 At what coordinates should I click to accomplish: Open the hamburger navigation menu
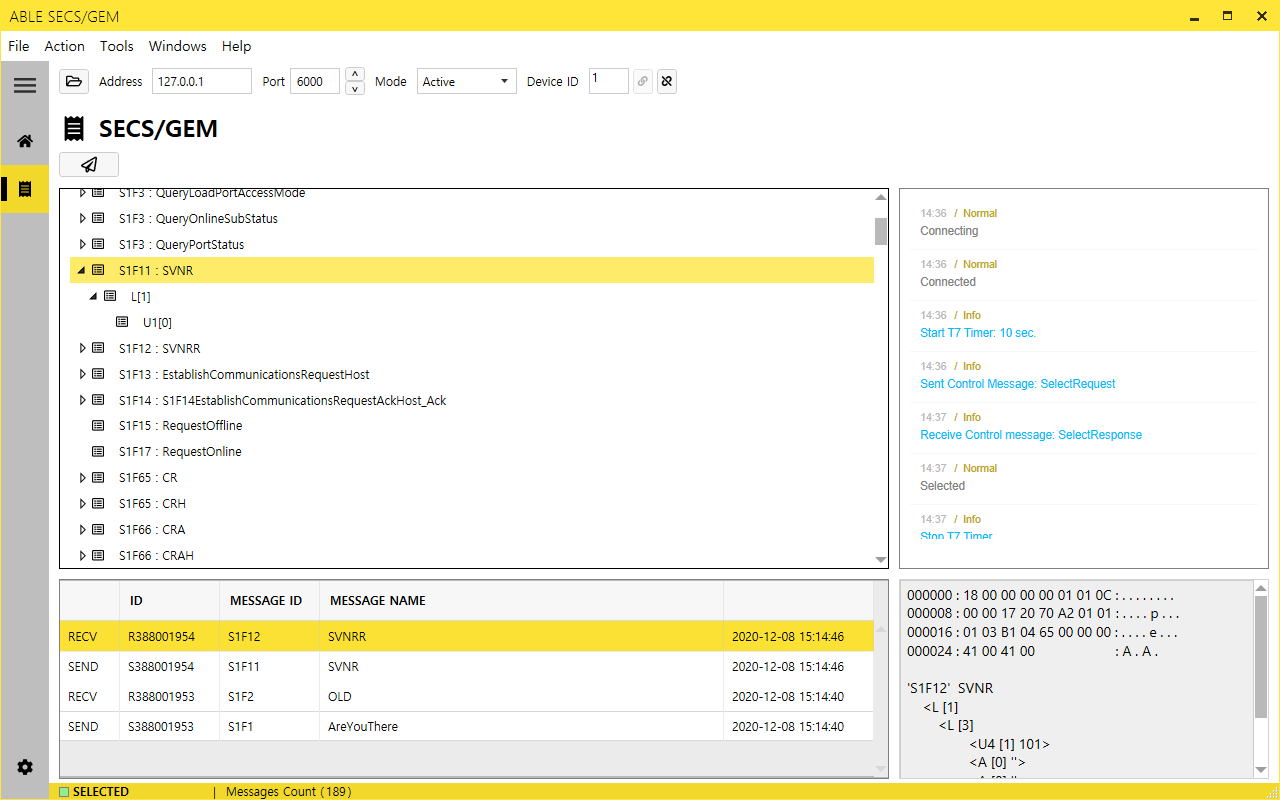pyautogui.click(x=25, y=86)
